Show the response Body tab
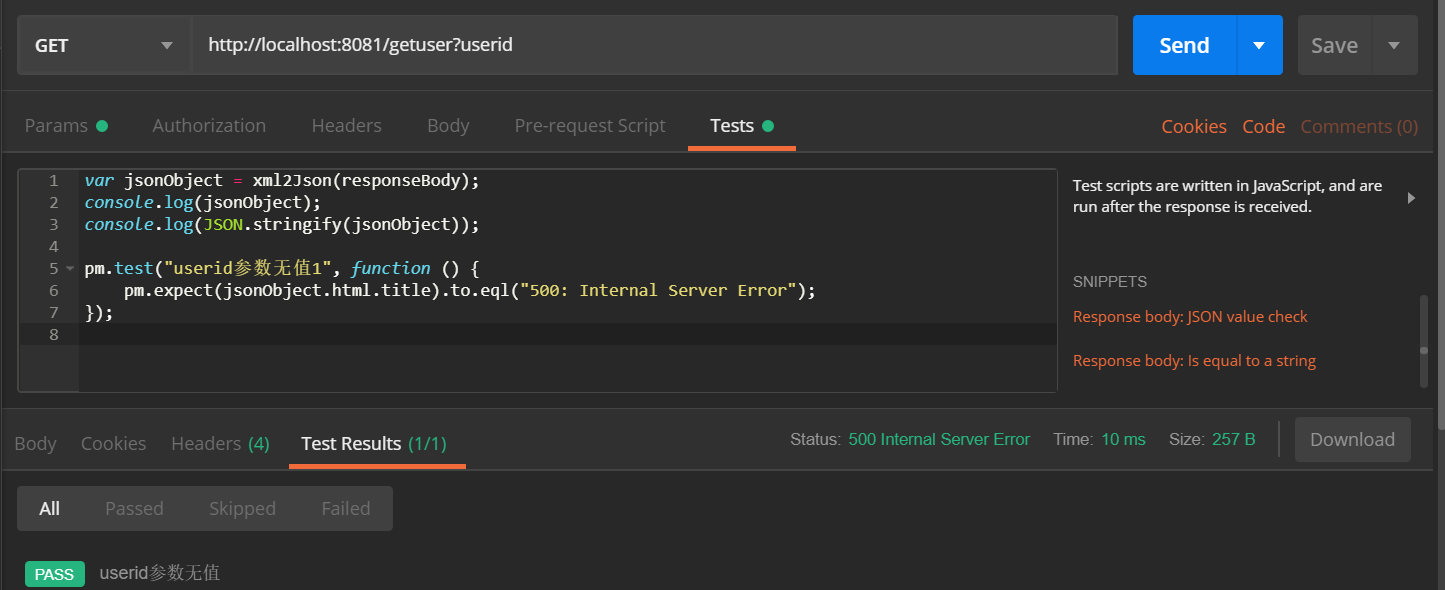Viewport: 1445px width, 590px height. [x=36, y=443]
